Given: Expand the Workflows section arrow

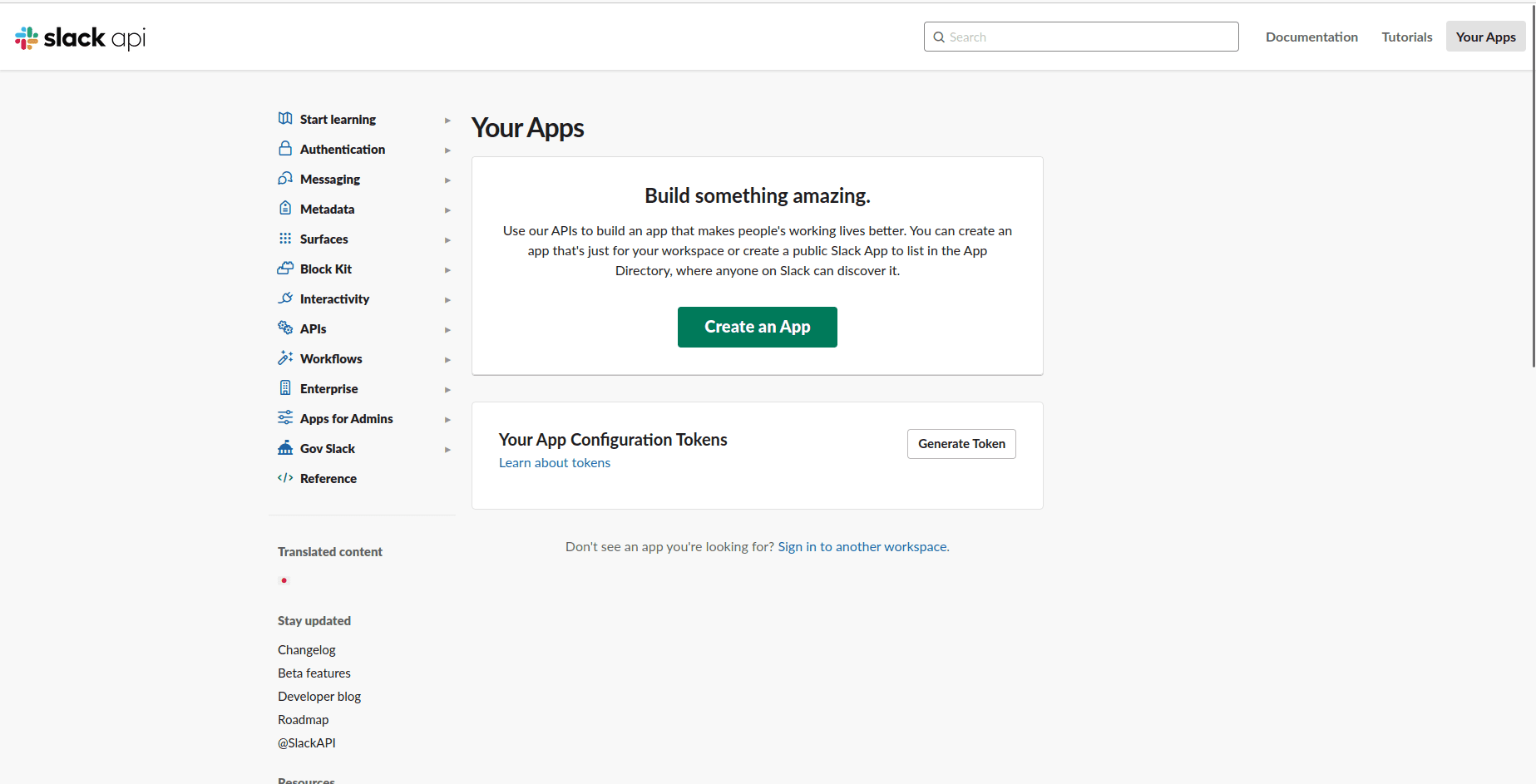Looking at the screenshot, I should [x=447, y=360].
